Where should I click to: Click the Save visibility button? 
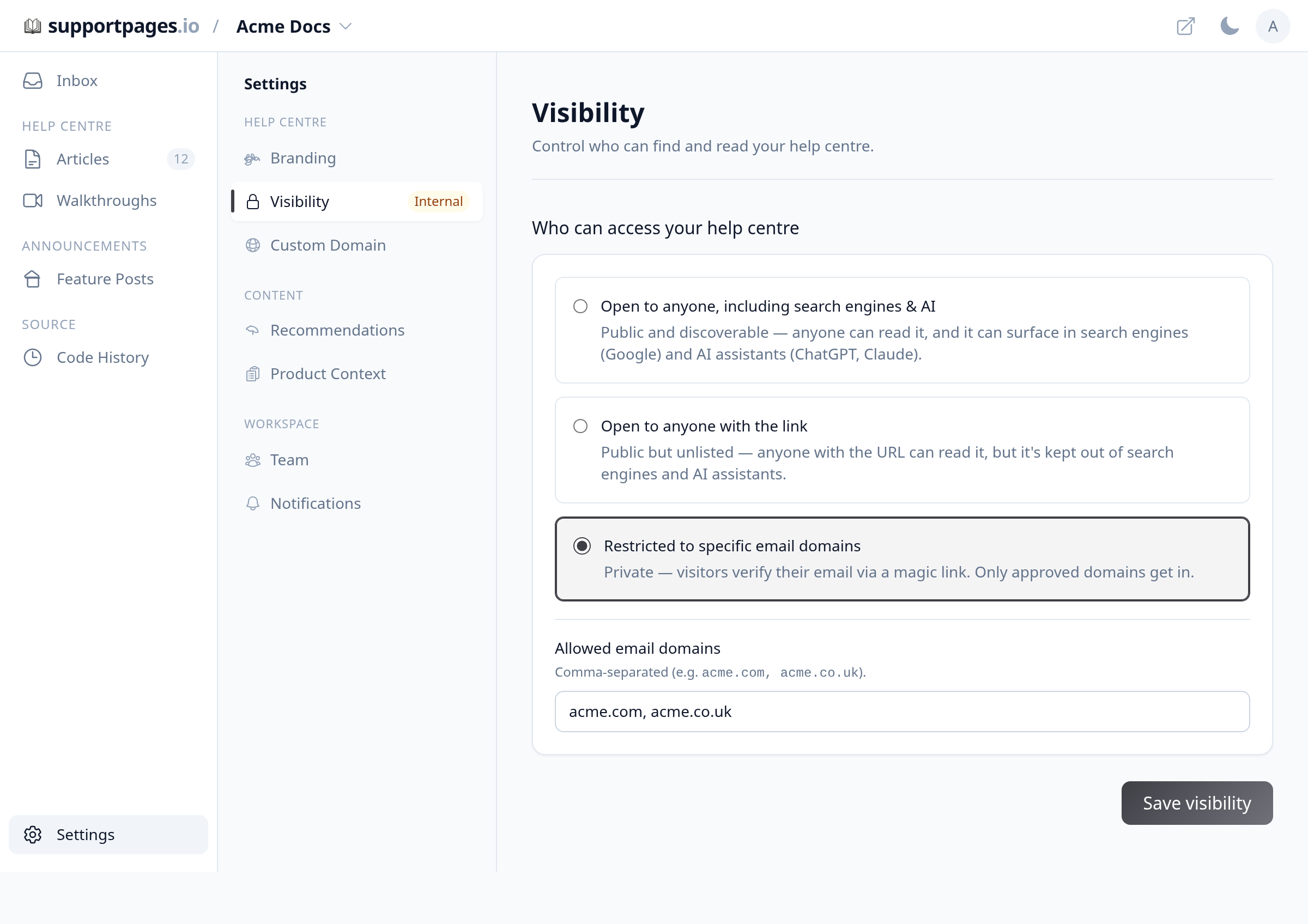pyautogui.click(x=1197, y=803)
